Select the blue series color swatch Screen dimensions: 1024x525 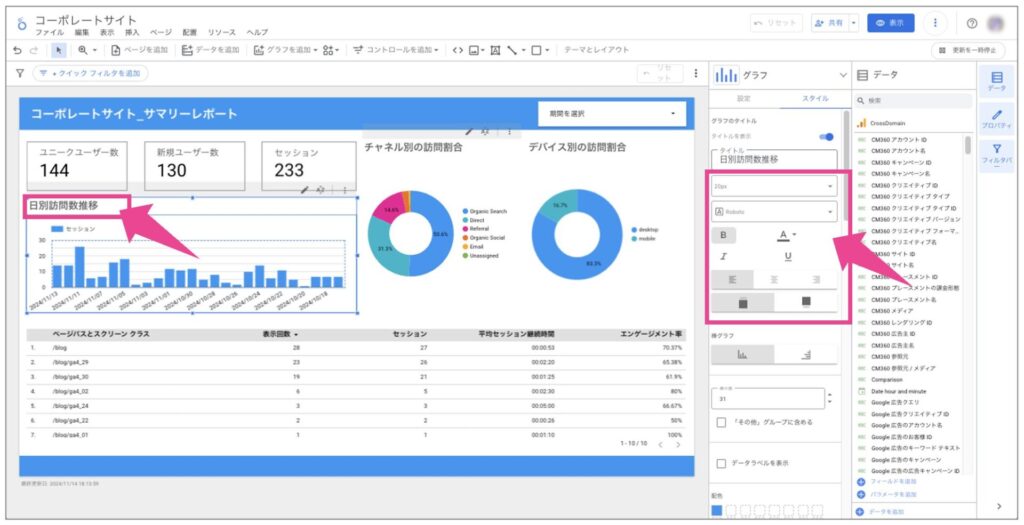(x=717, y=511)
